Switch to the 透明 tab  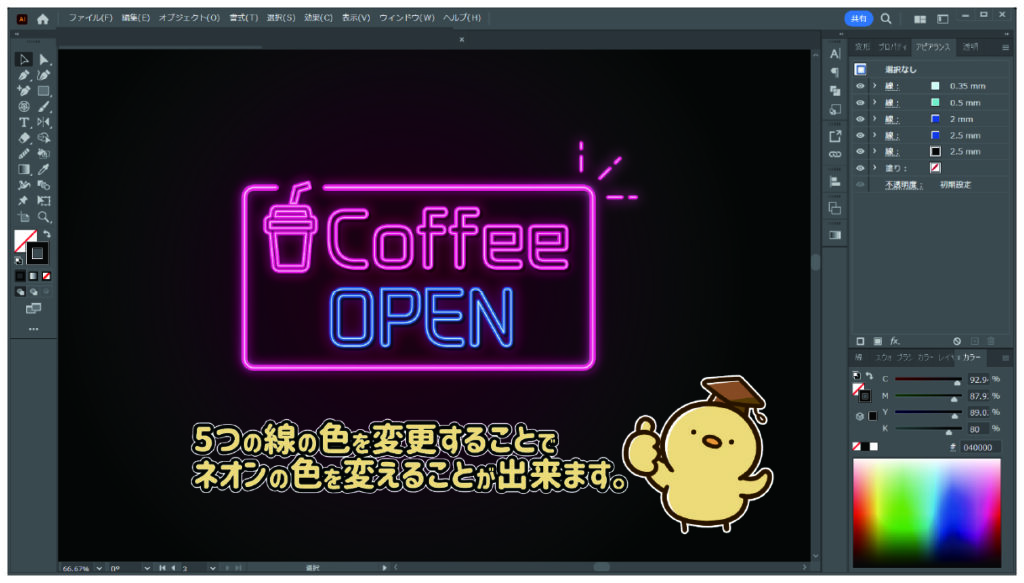[970, 47]
